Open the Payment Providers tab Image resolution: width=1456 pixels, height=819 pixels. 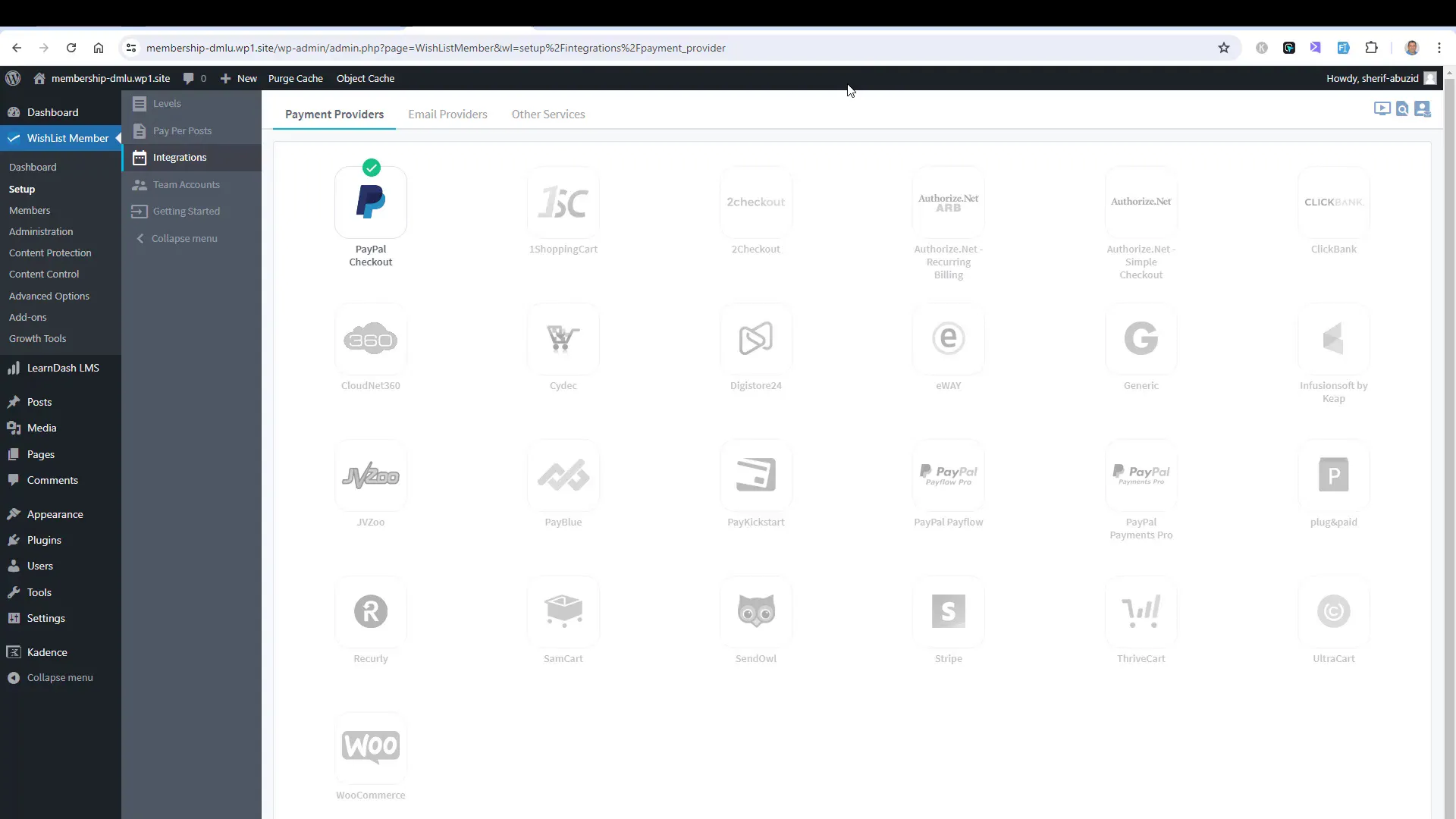(334, 113)
